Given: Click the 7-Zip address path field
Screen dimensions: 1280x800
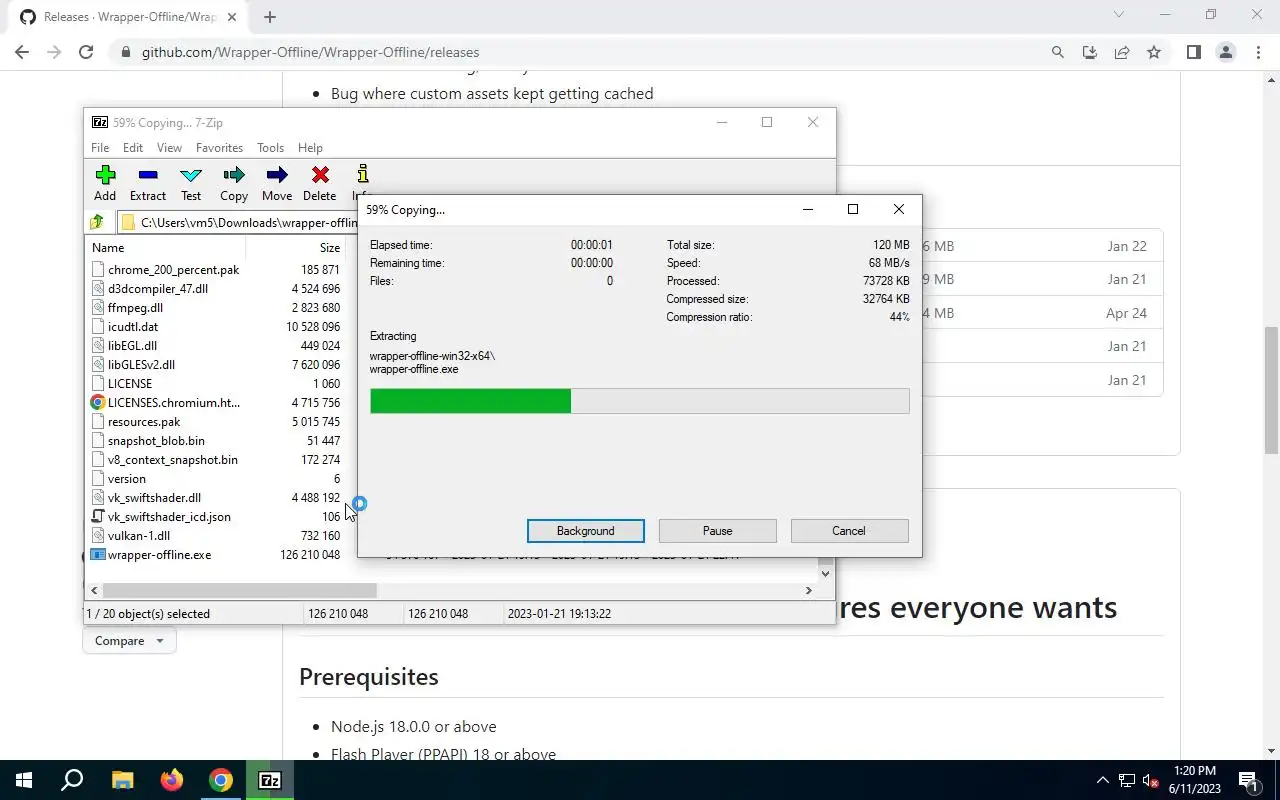Looking at the screenshot, I should tap(240, 222).
